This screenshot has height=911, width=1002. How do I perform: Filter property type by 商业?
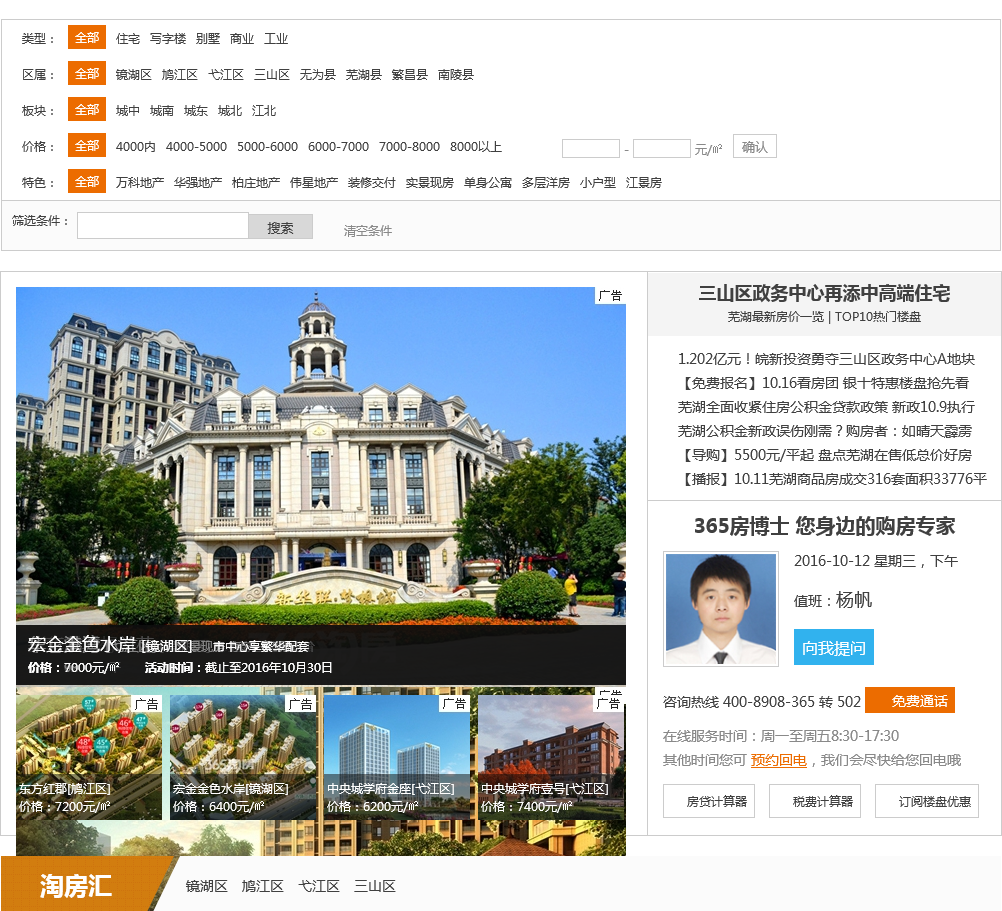point(242,39)
